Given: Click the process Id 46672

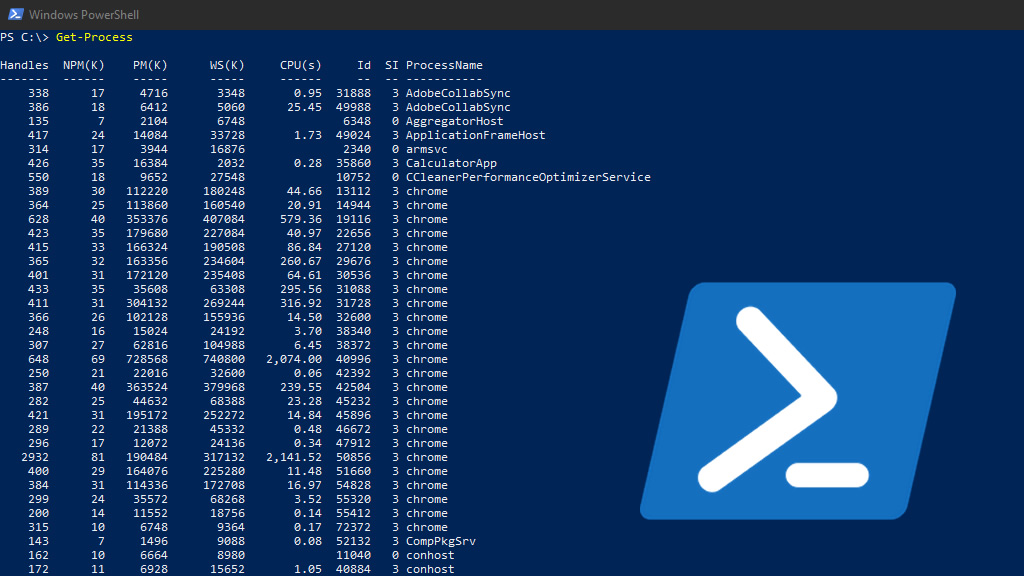Looking at the screenshot, I should (x=353, y=429).
